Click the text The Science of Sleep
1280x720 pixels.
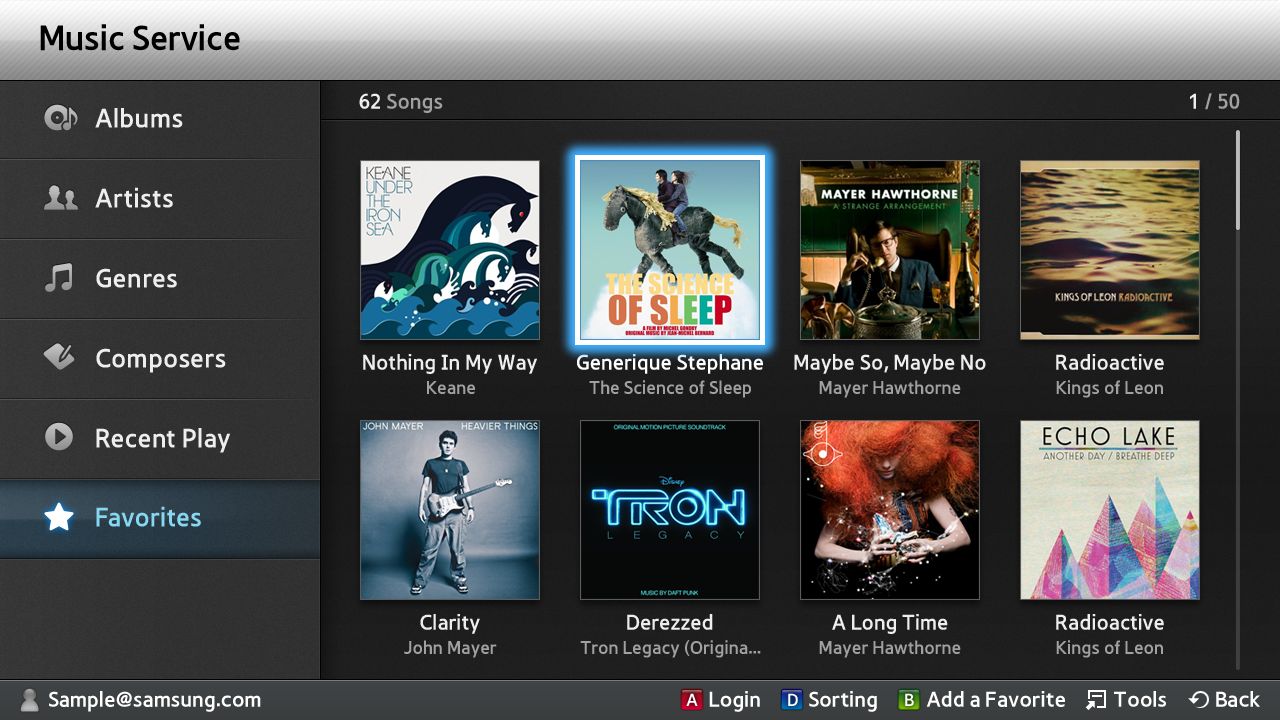(x=670, y=388)
